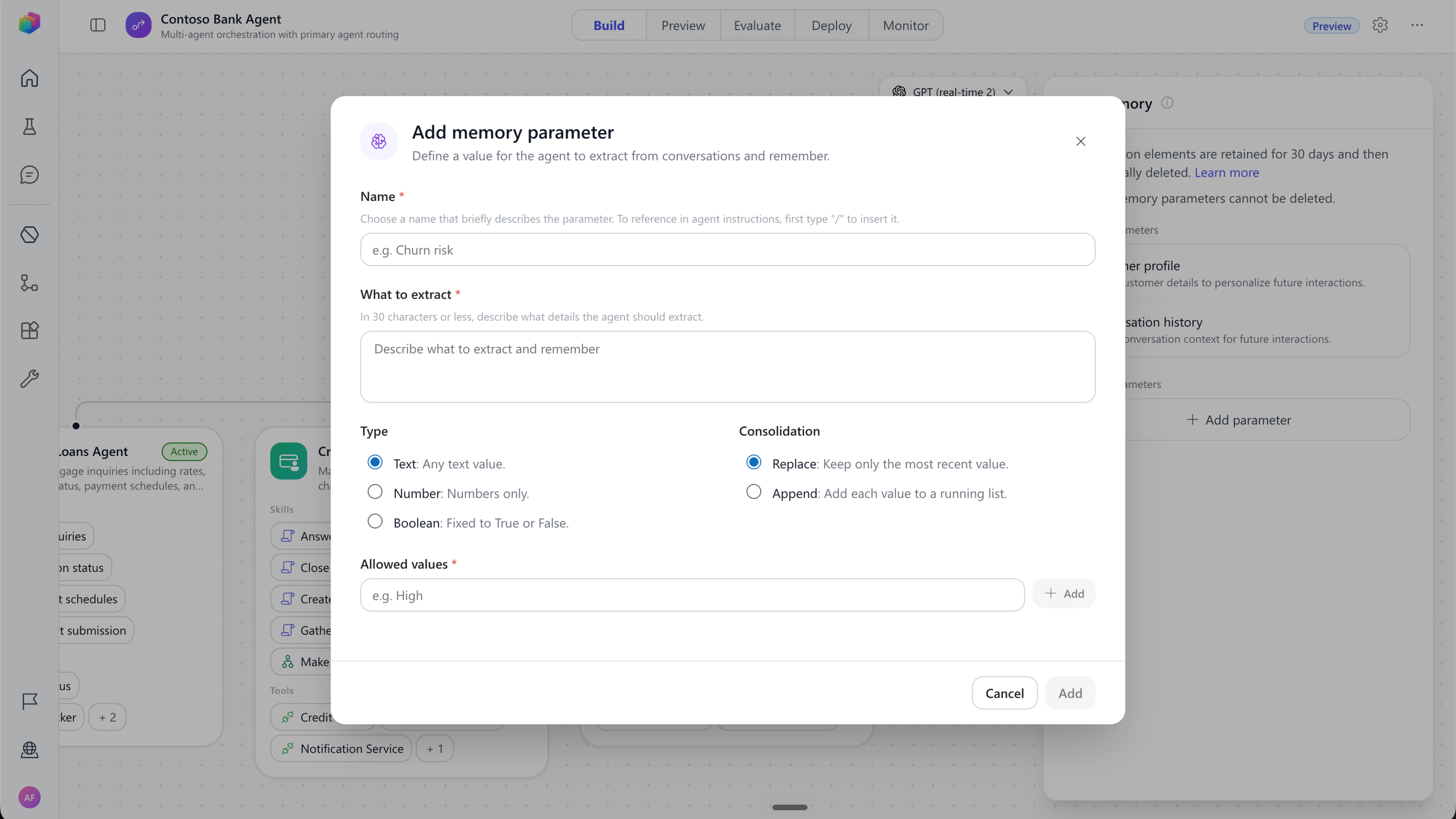Click the Add allowed value button
Viewport: 1456px width, 819px height.
(x=1064, y=594)
